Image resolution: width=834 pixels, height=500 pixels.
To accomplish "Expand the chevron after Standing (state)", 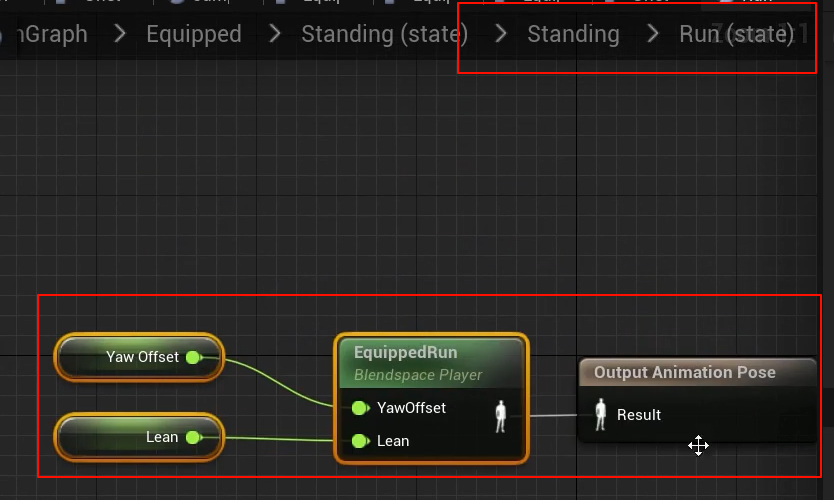I will click(501, 34).
